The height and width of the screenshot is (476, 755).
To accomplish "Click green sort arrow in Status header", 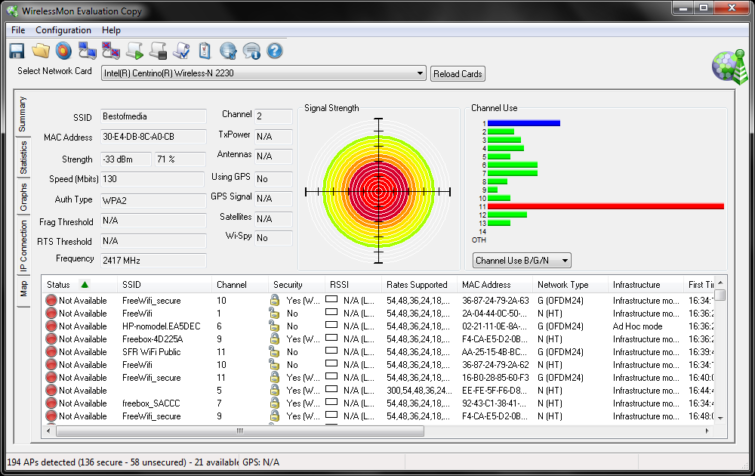I will pyautogui.click(x=85, y=284).
